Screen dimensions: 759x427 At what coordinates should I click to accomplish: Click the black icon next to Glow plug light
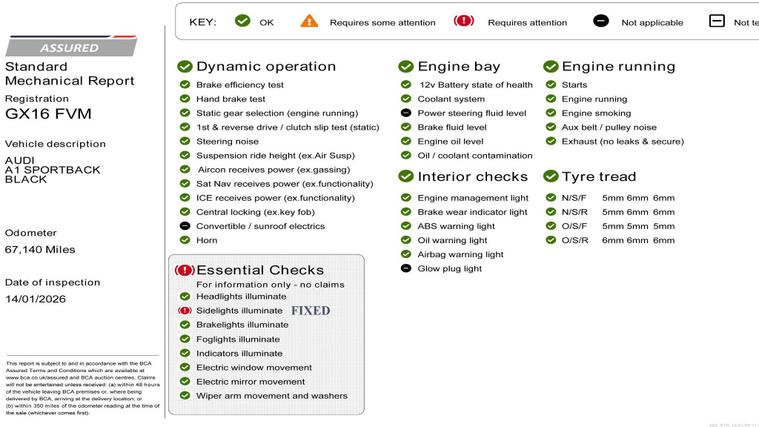[406, 269]
